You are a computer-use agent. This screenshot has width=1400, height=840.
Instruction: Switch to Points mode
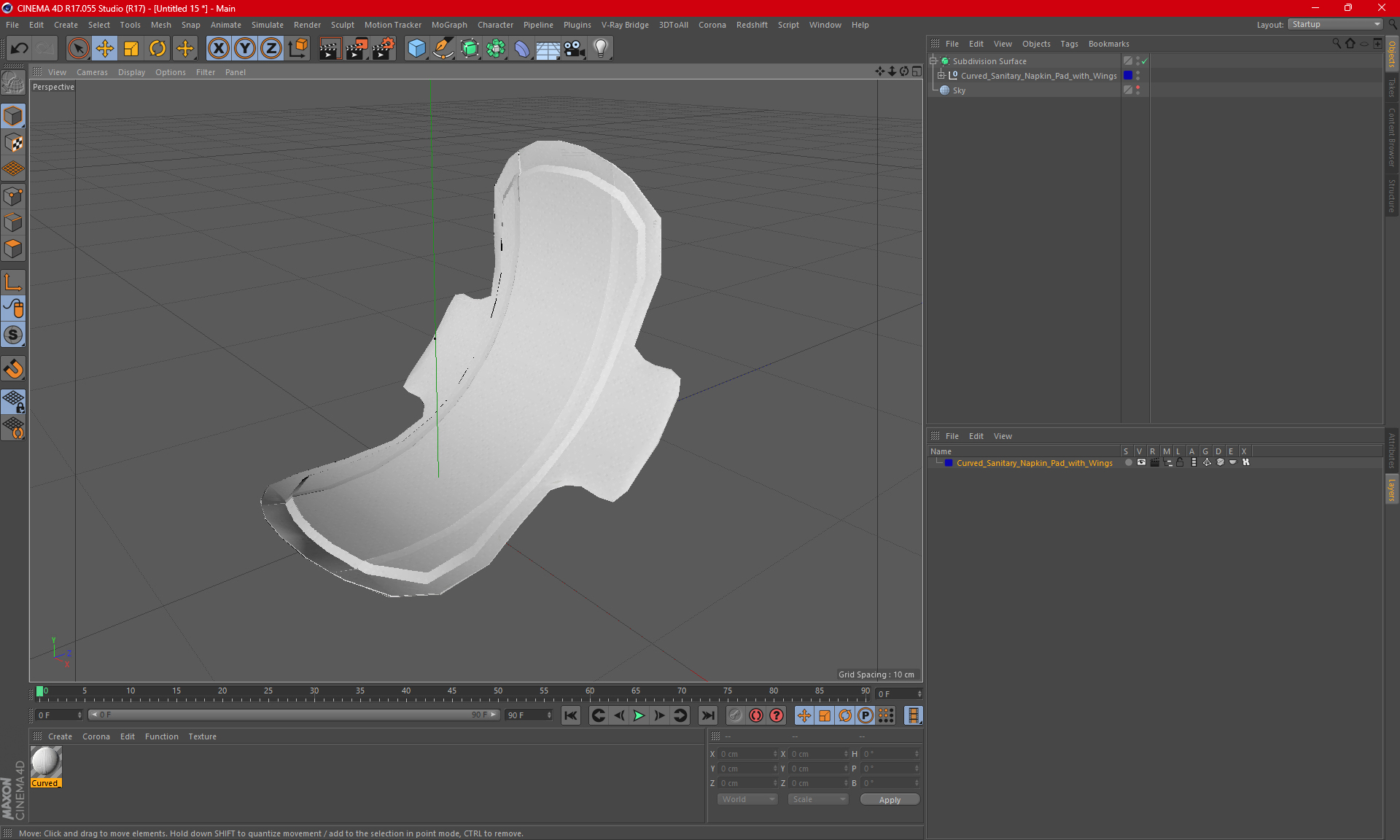(13, 196)
